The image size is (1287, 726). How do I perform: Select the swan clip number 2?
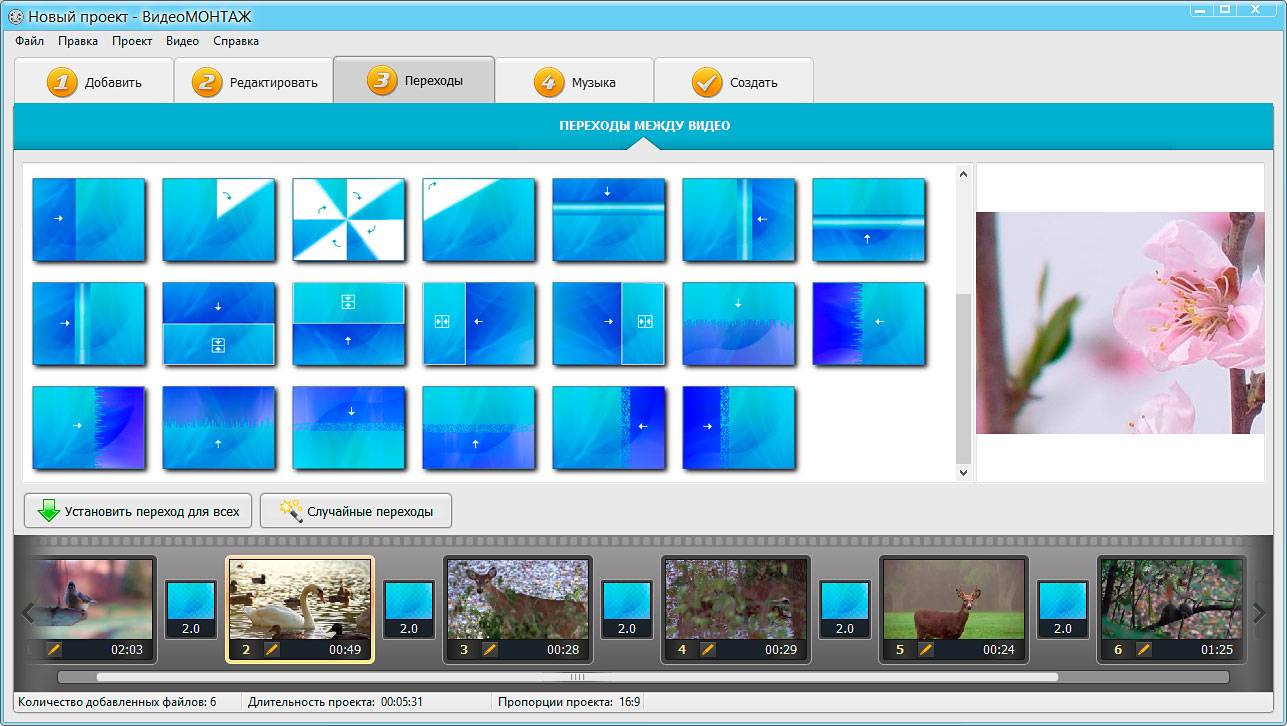300,610
